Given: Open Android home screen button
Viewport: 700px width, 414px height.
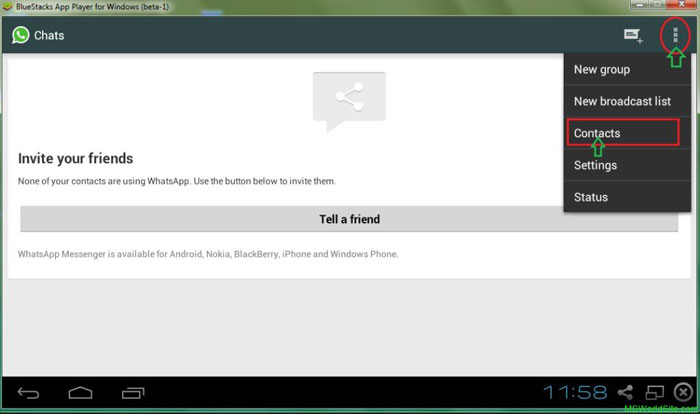Looking at the screenshot, I should 80,393.
